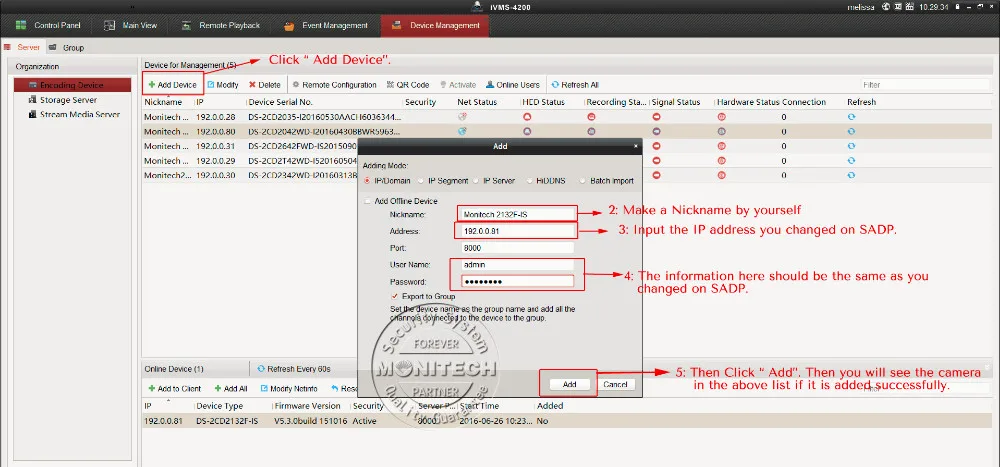This screenshot has height=467, width=1000.
Task: Select Encoding Device in Organization tree
Action: pyautogui.click(x=73, y=85)
